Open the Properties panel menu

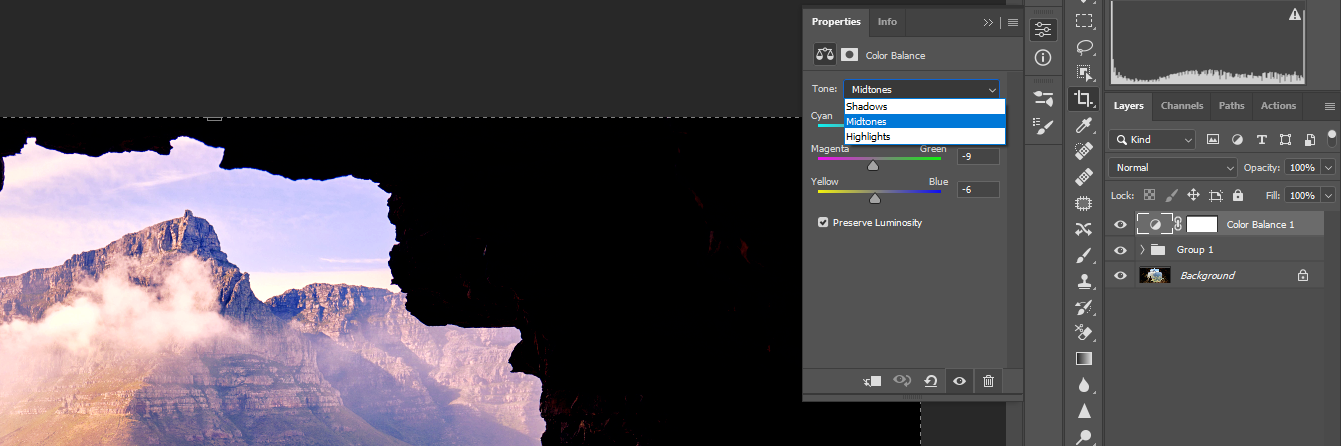[1012, 22]
